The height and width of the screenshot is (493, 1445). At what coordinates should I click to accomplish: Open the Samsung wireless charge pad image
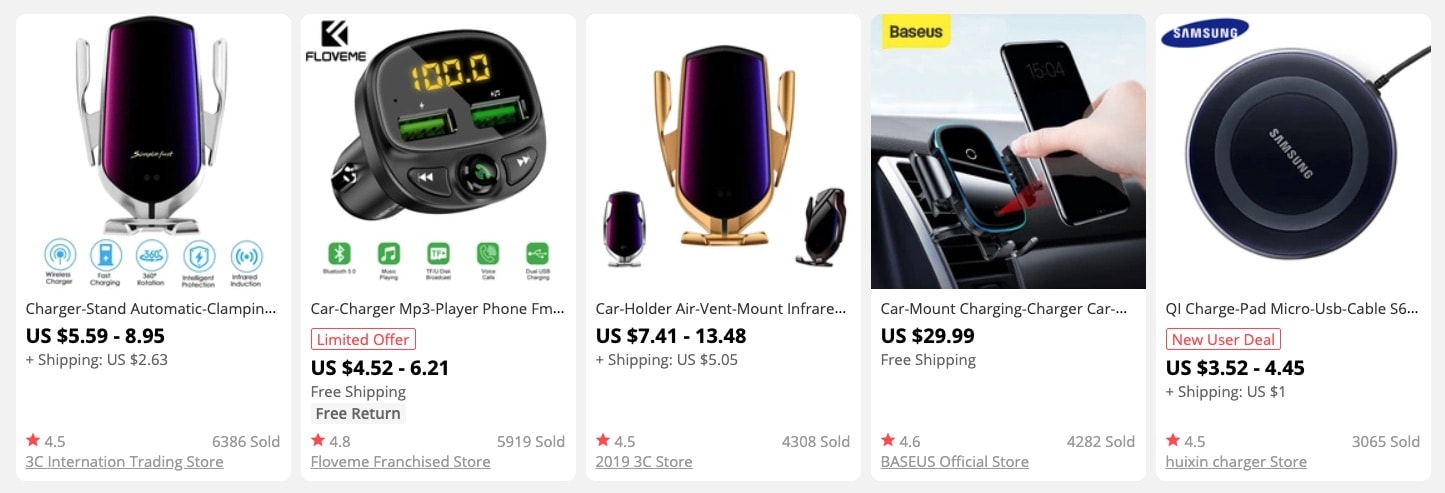[x=1293, y=152]
